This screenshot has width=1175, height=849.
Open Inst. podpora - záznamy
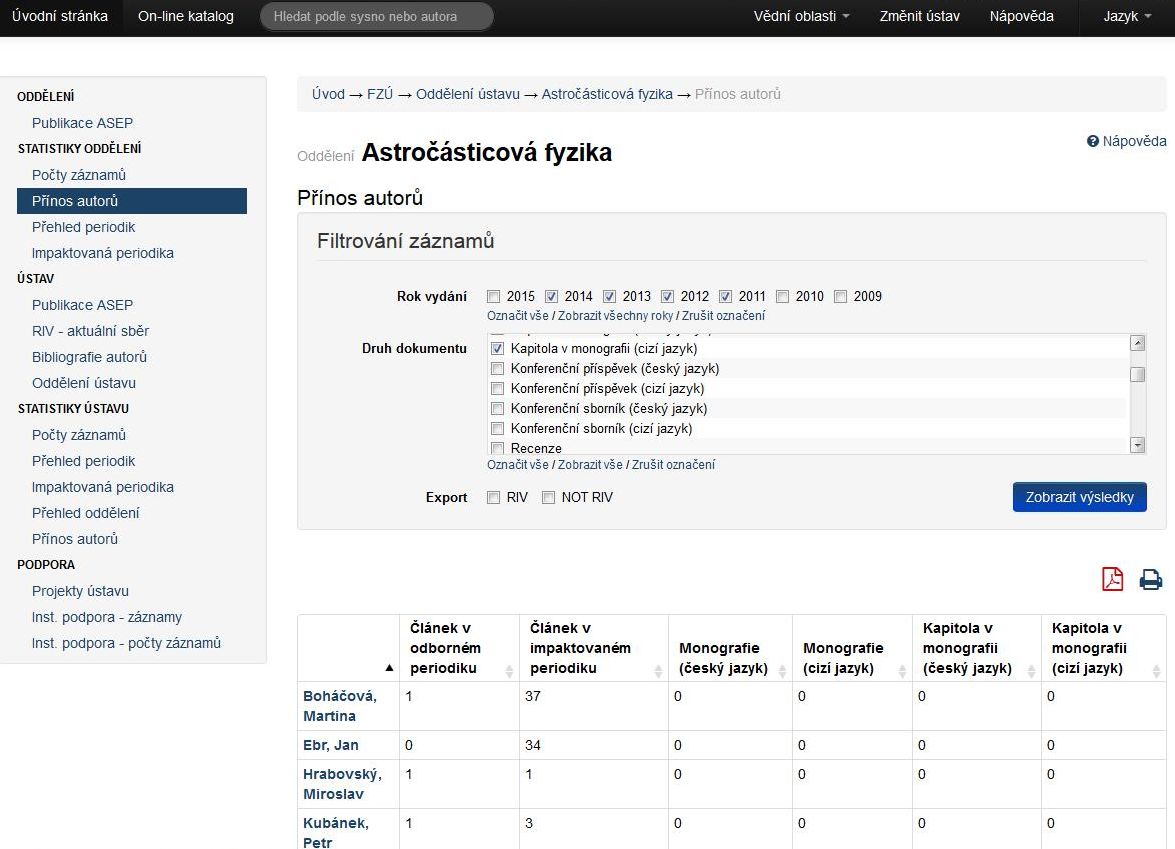point(106,617)
